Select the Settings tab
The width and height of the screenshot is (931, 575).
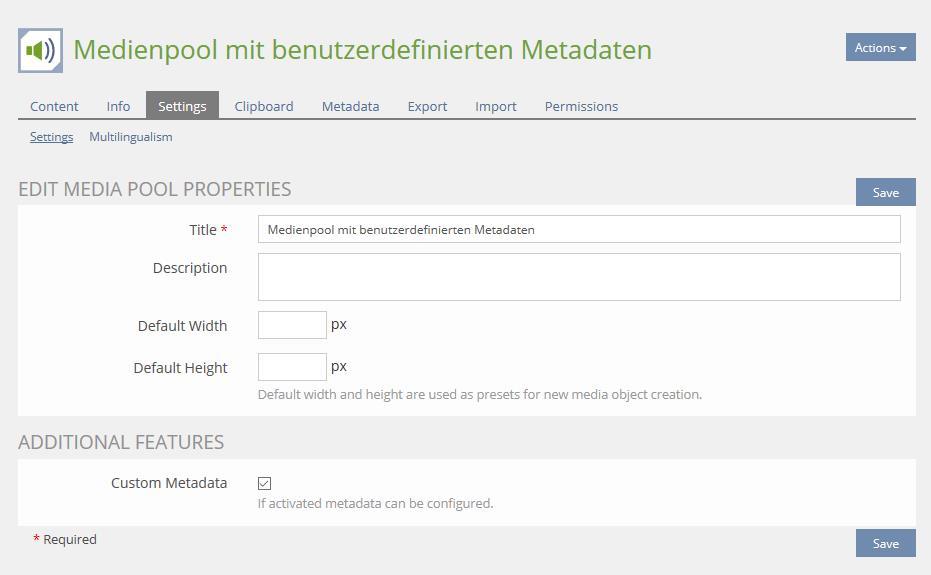click(x=182, y=106)
